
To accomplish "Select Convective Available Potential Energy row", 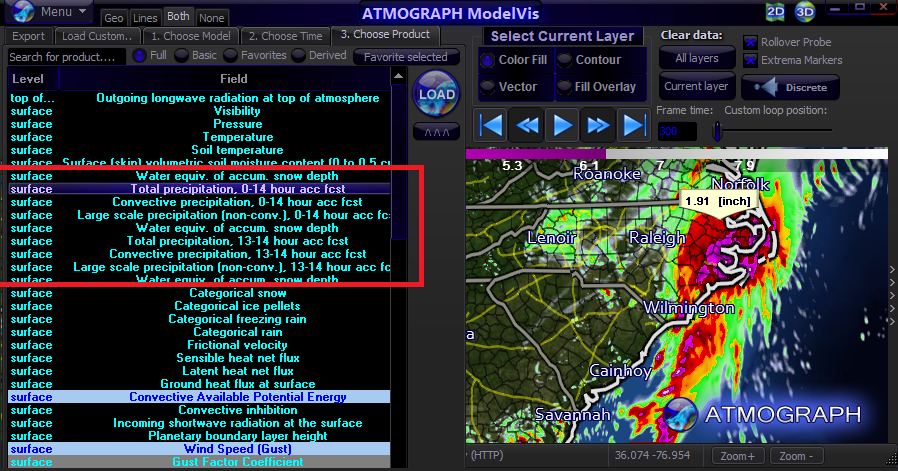I will [199, 397].
